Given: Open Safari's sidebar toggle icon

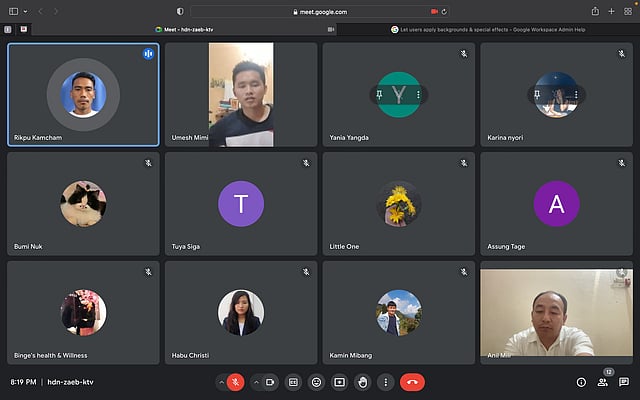Looking at the screenshot, I should click(x=13, y=11).
